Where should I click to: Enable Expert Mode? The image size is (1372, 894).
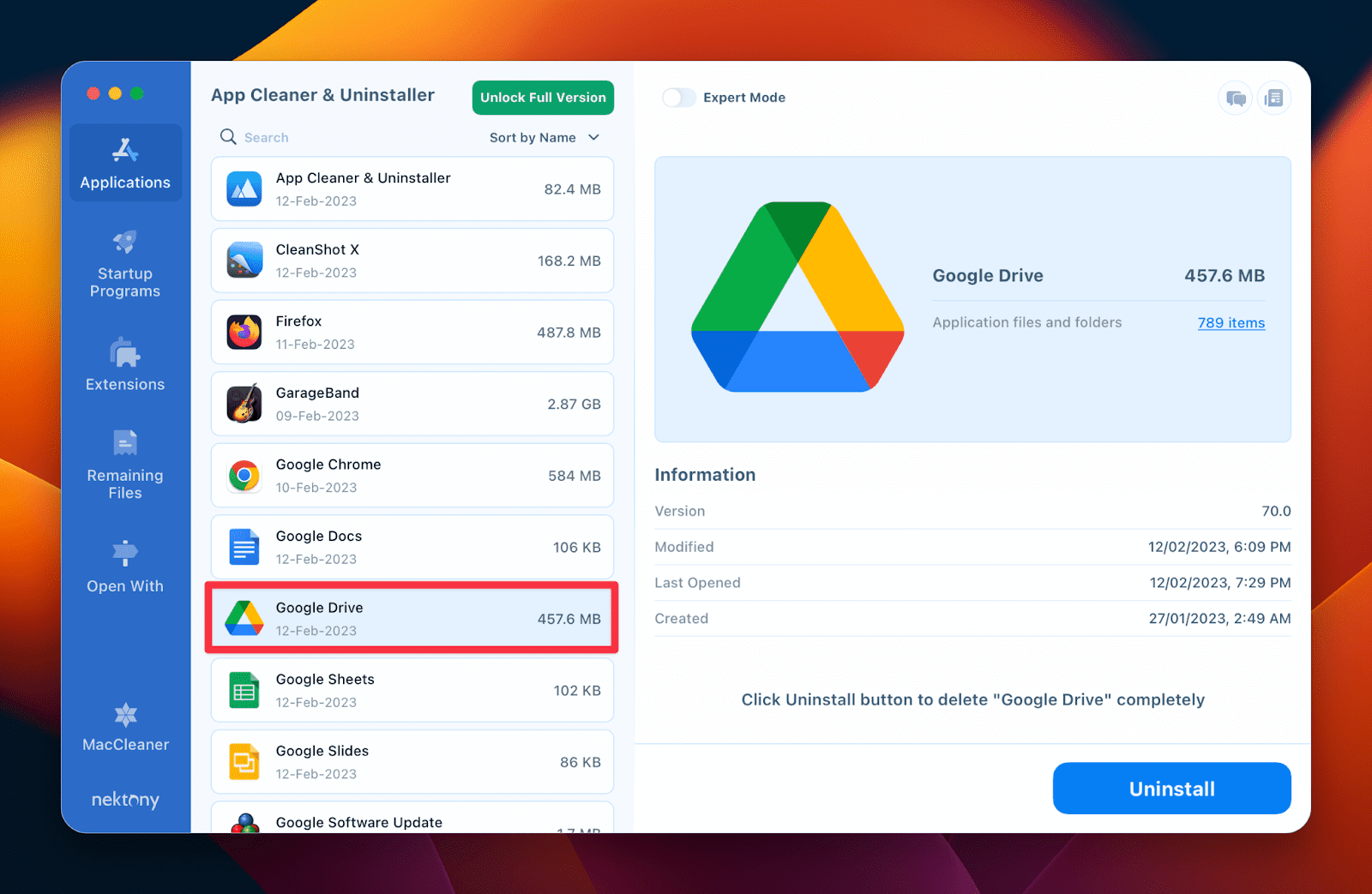coord(679,98)
